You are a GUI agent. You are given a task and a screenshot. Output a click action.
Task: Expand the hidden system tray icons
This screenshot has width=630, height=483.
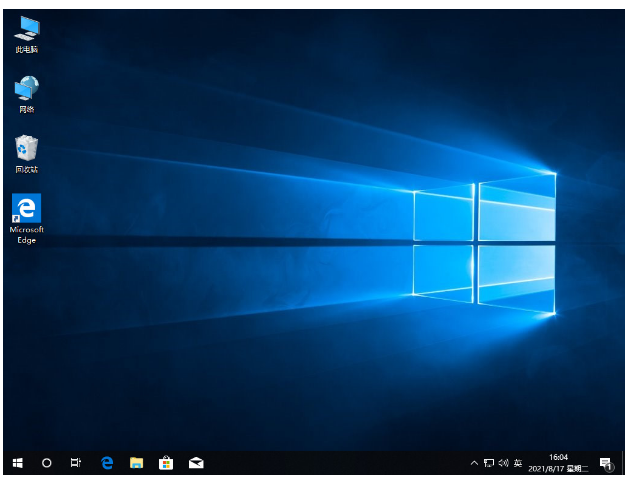[474, 464]
